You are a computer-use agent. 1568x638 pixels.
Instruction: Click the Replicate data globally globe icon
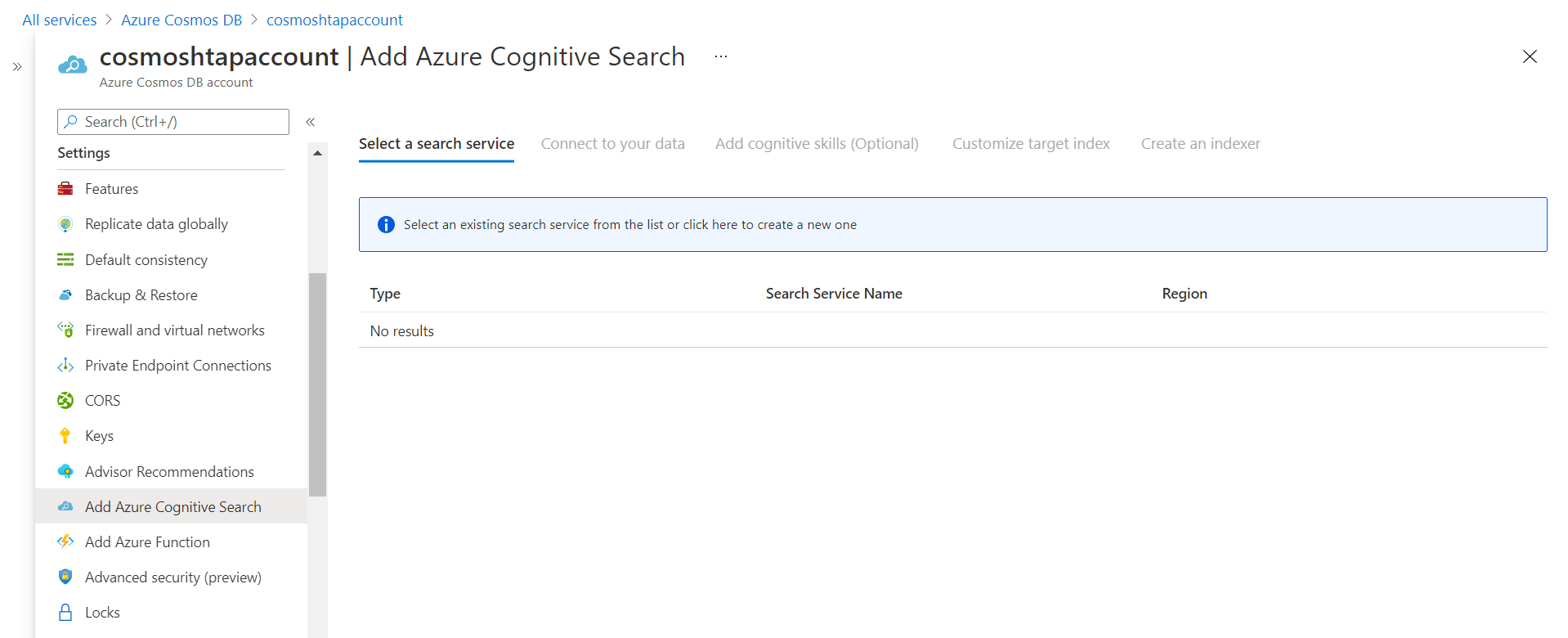click(65, 224)
